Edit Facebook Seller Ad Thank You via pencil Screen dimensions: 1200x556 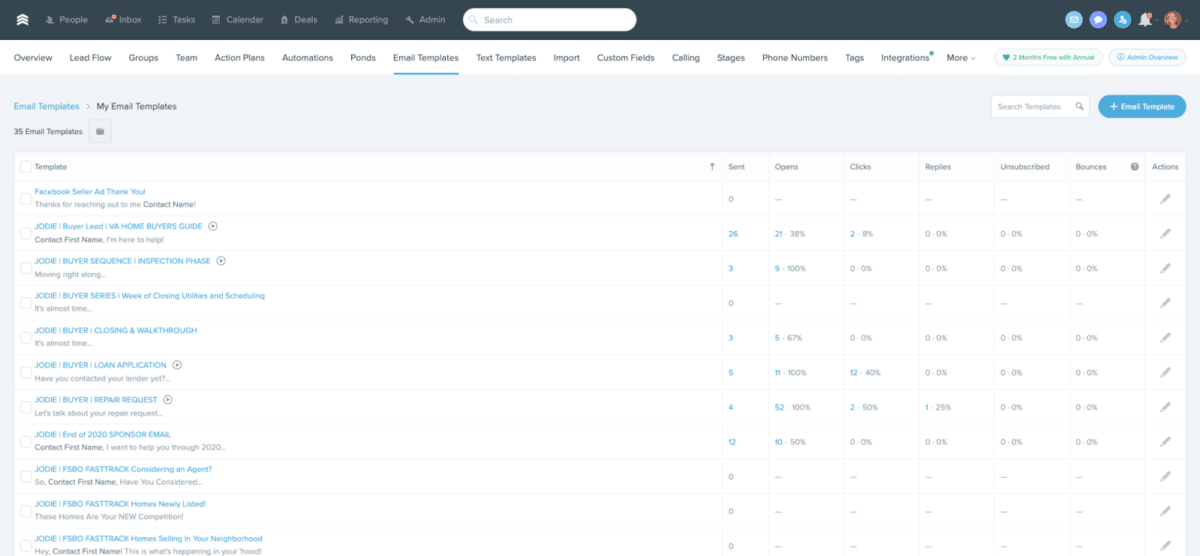[1165, 199]
